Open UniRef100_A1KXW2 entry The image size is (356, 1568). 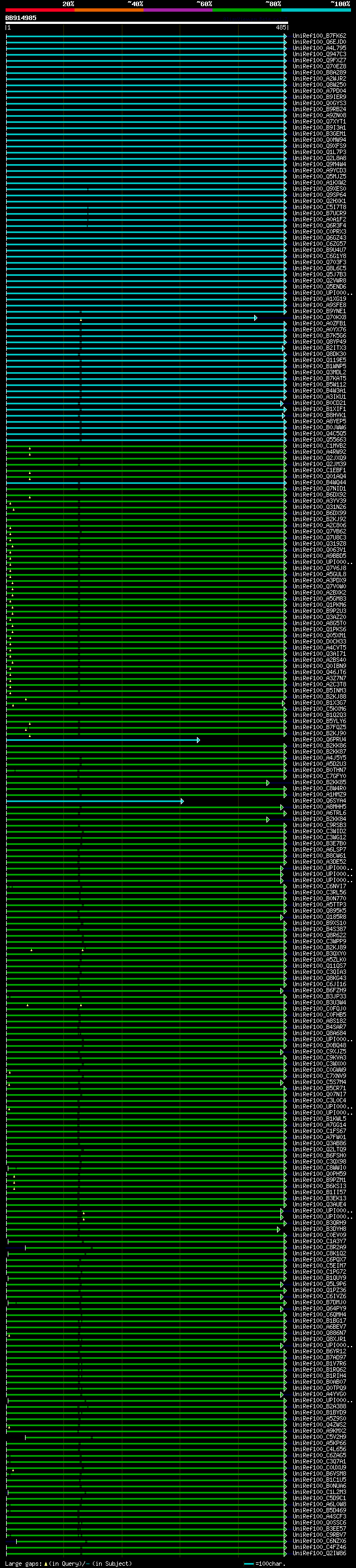pyautogui.click(x=319, y=182)
